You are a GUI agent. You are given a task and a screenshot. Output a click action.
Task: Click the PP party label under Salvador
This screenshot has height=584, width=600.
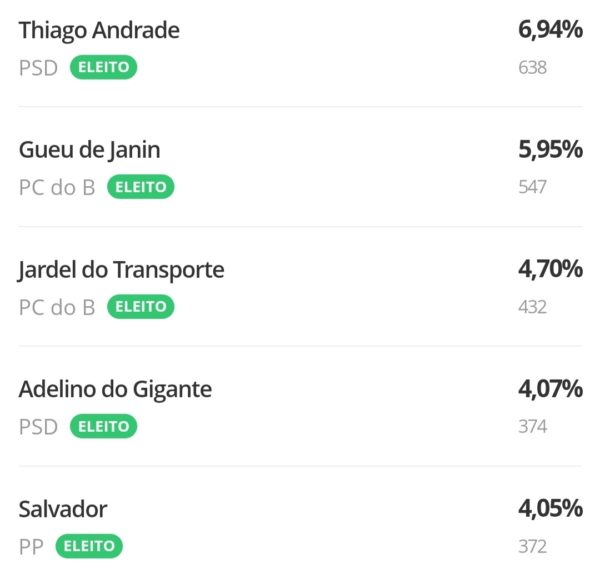(x=32, y=546)
